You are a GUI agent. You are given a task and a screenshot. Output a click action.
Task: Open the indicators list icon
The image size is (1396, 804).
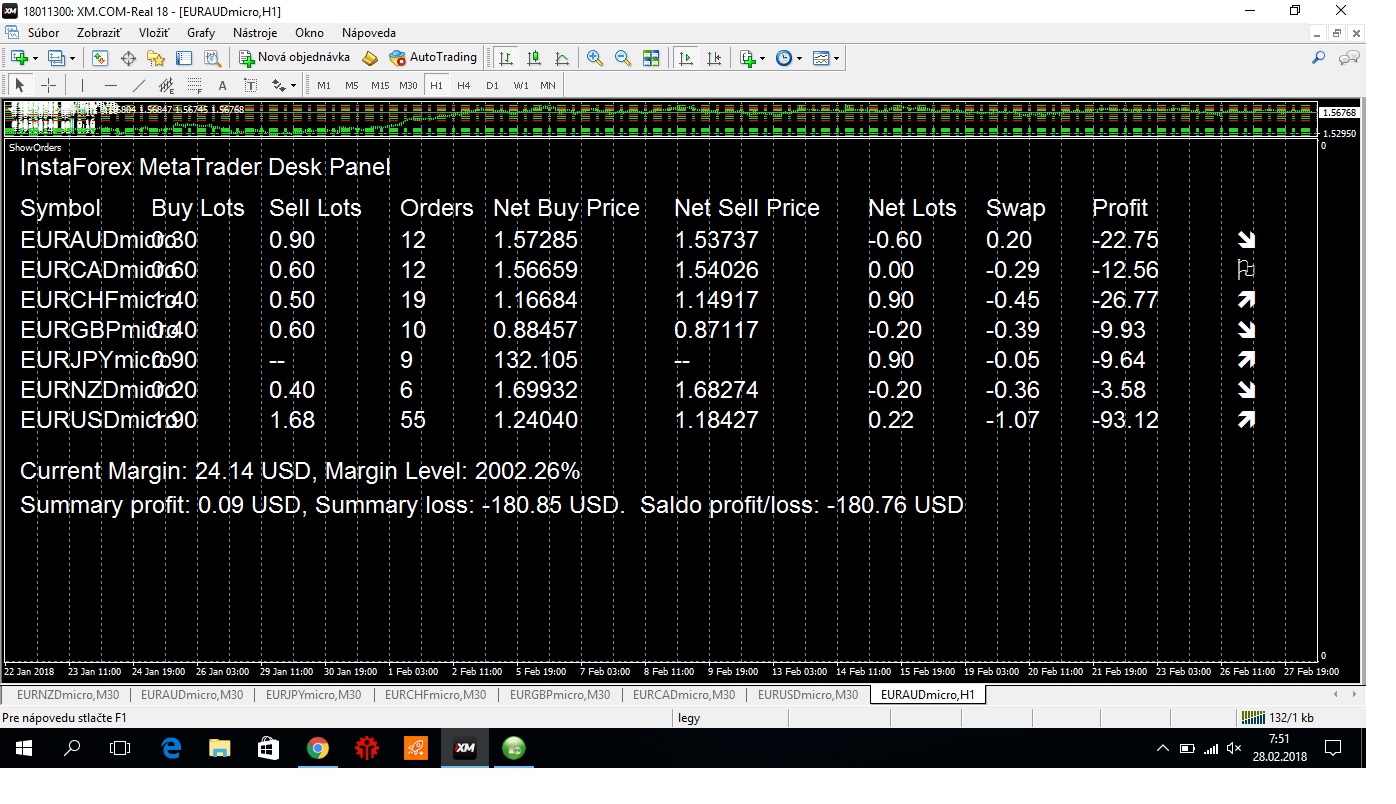point(747,58)
